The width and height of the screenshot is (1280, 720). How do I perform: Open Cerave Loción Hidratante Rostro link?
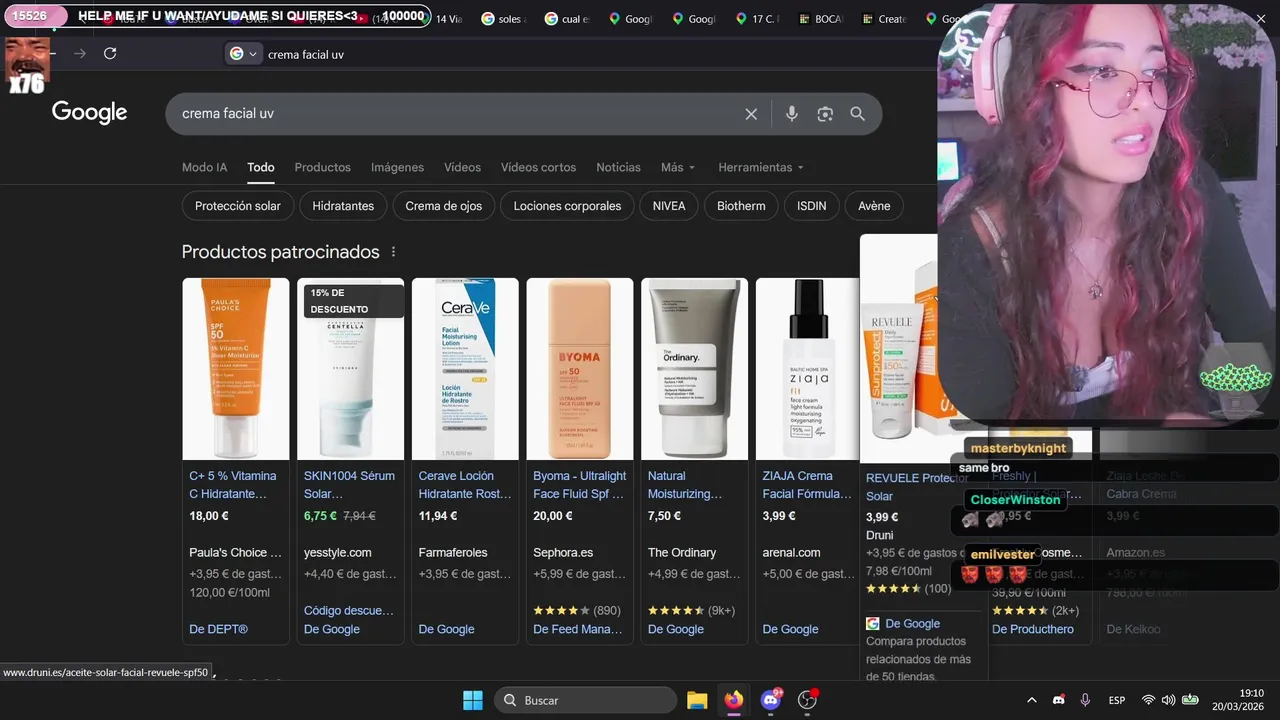pos(465,485)
